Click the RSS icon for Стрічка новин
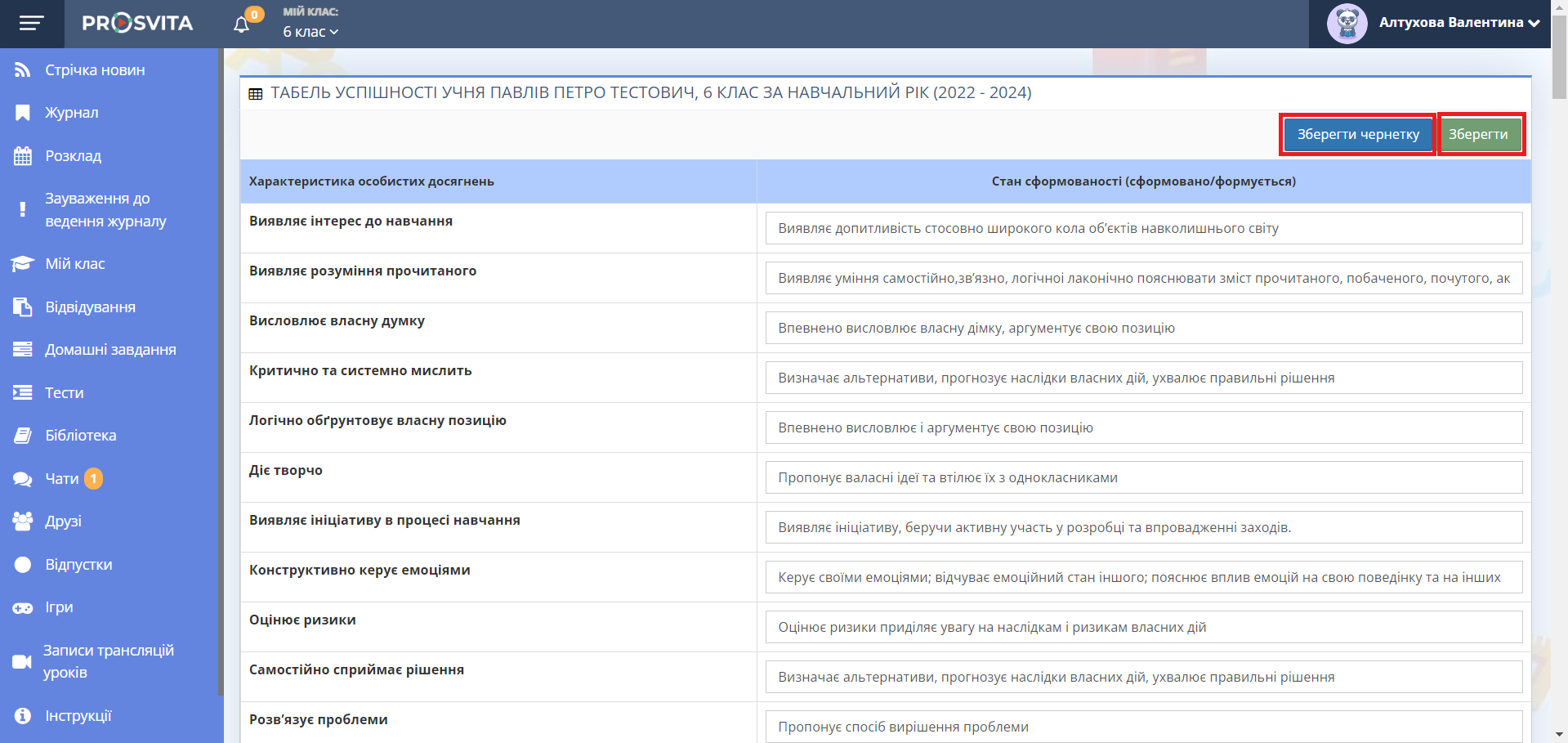This screenshot has height=743, width=1568. (x=22, y=70)
